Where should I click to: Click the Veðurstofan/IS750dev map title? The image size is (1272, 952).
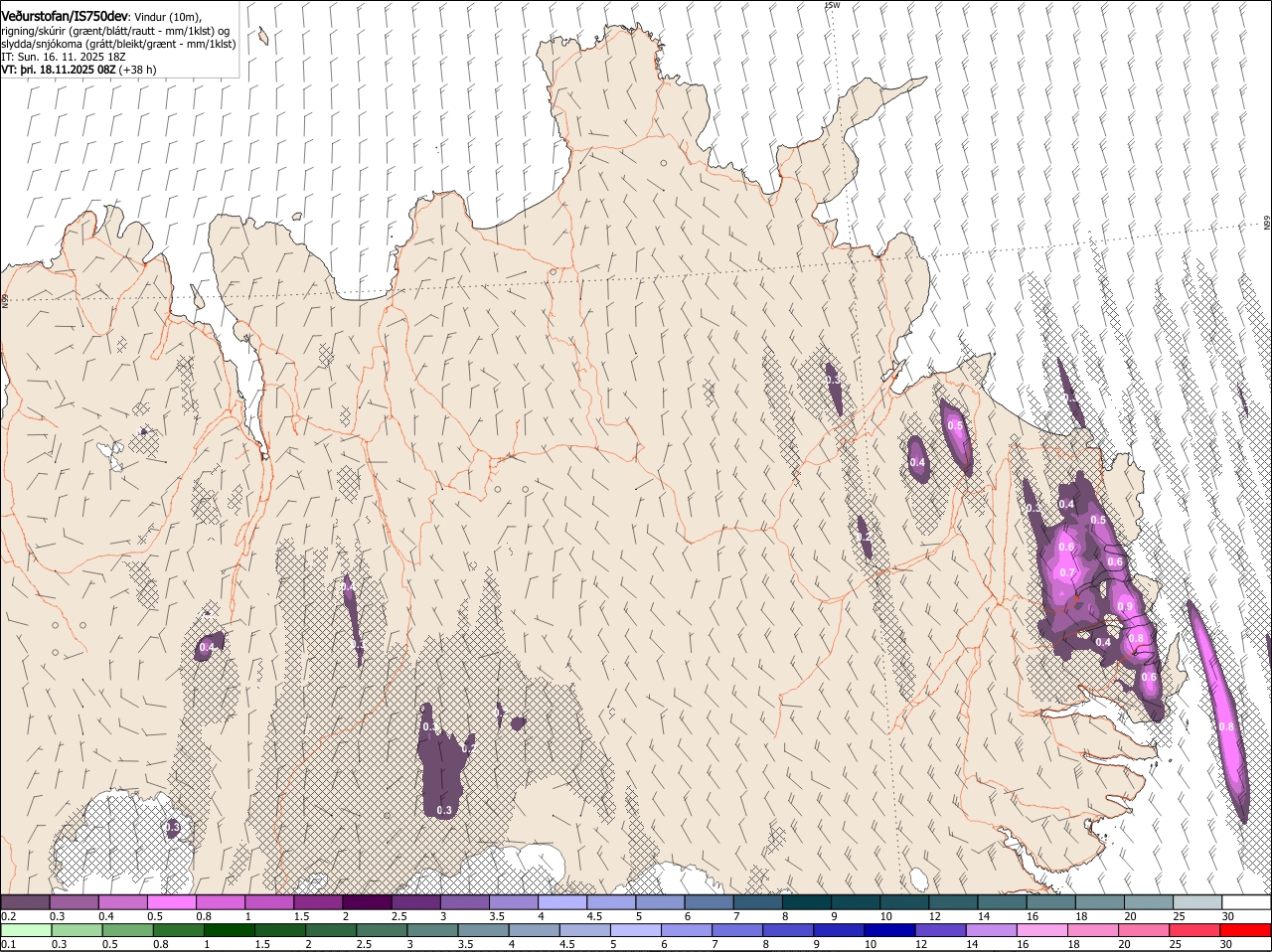coord(65,17)
